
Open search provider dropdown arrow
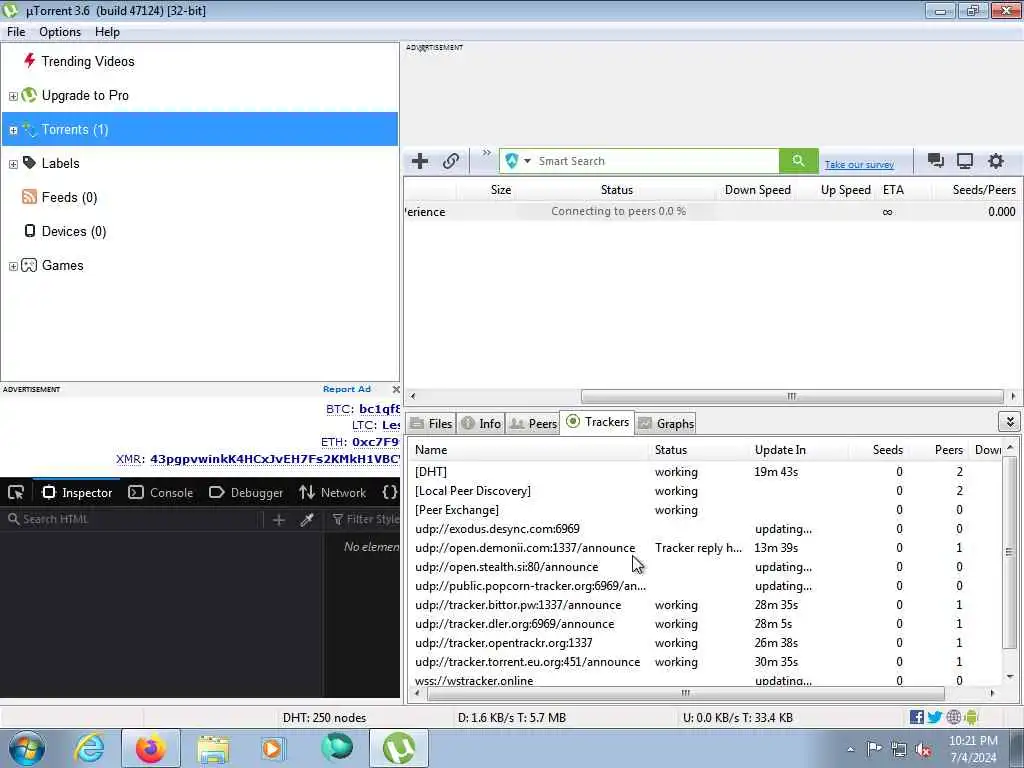[527, 161]
